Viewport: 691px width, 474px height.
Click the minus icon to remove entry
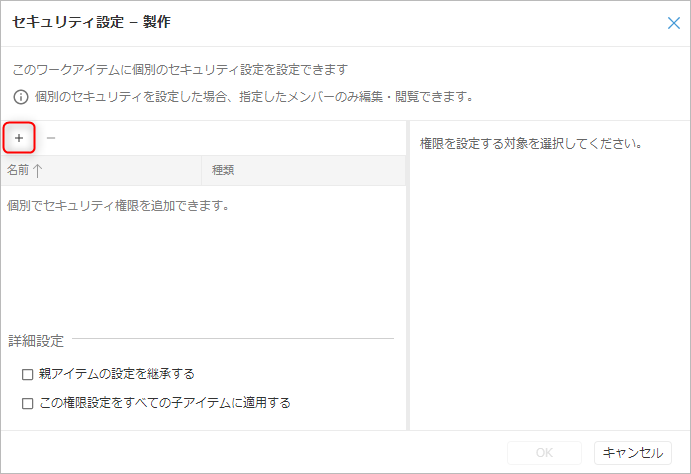[x=51, y=137]
